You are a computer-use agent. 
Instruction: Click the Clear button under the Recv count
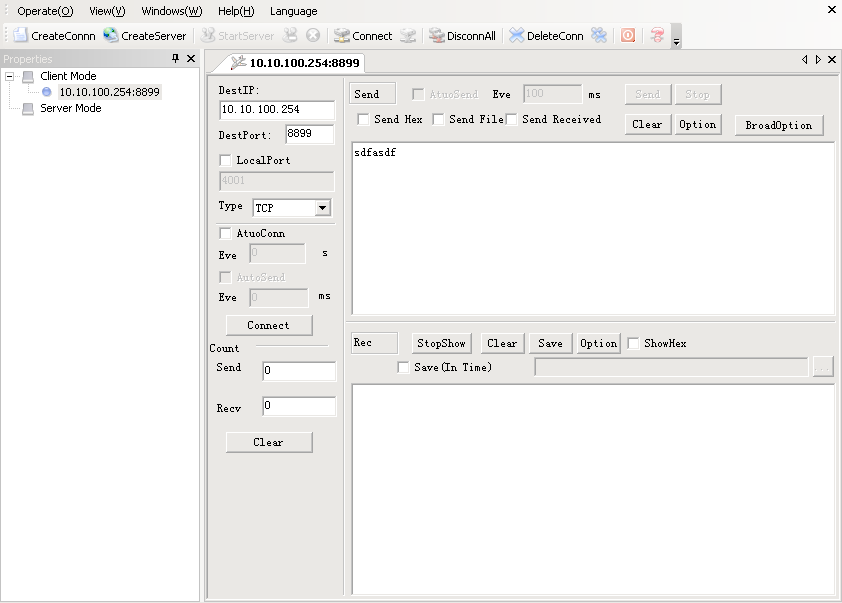[x=269, y=442]
